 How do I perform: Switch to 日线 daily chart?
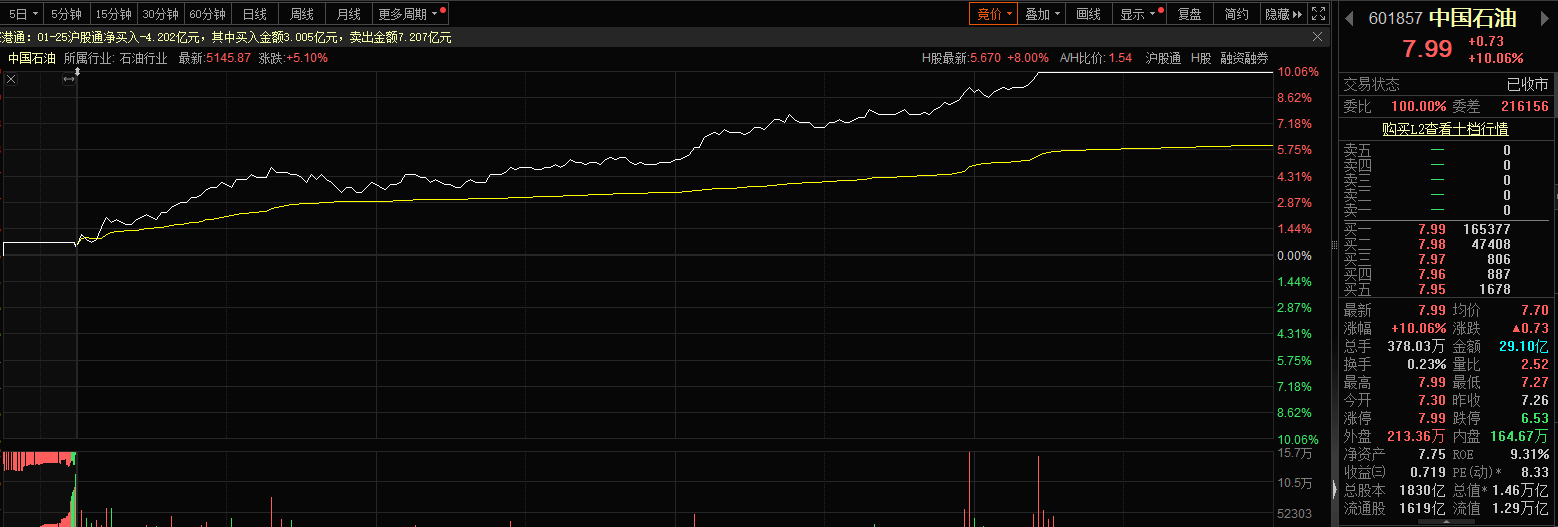click(255, 14)
